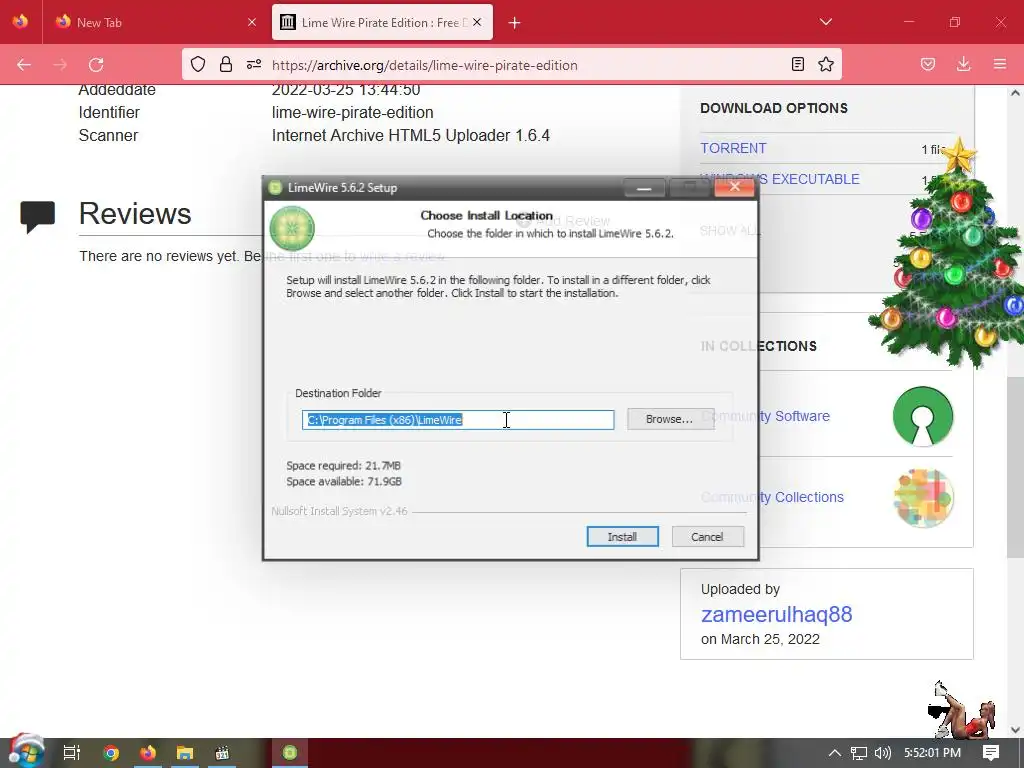Click the page scrollbar up arrow
This screenshot has height=768, width=1024.
click(1015, 93)
